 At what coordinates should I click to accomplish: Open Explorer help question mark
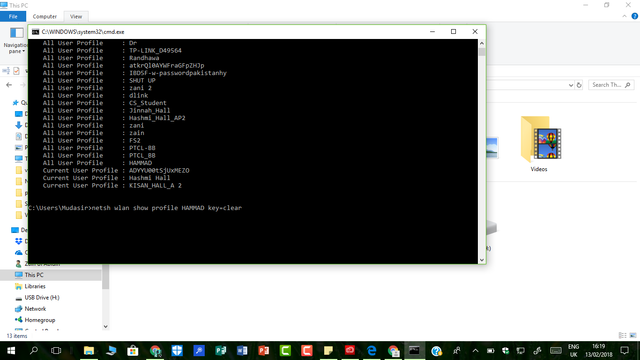point(635,16)
